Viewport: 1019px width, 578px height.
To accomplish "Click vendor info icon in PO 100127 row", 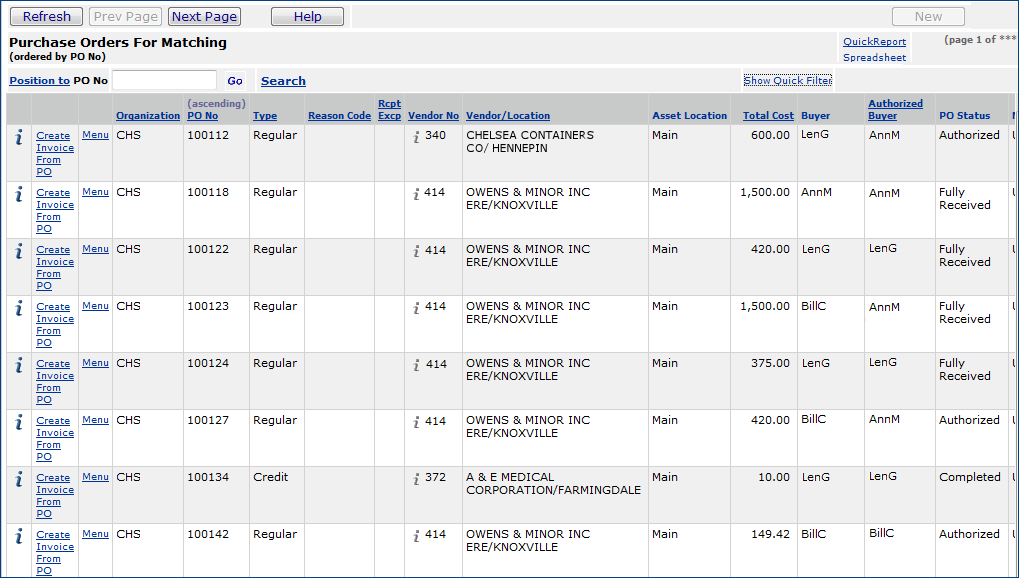I will tap(416, 422).
